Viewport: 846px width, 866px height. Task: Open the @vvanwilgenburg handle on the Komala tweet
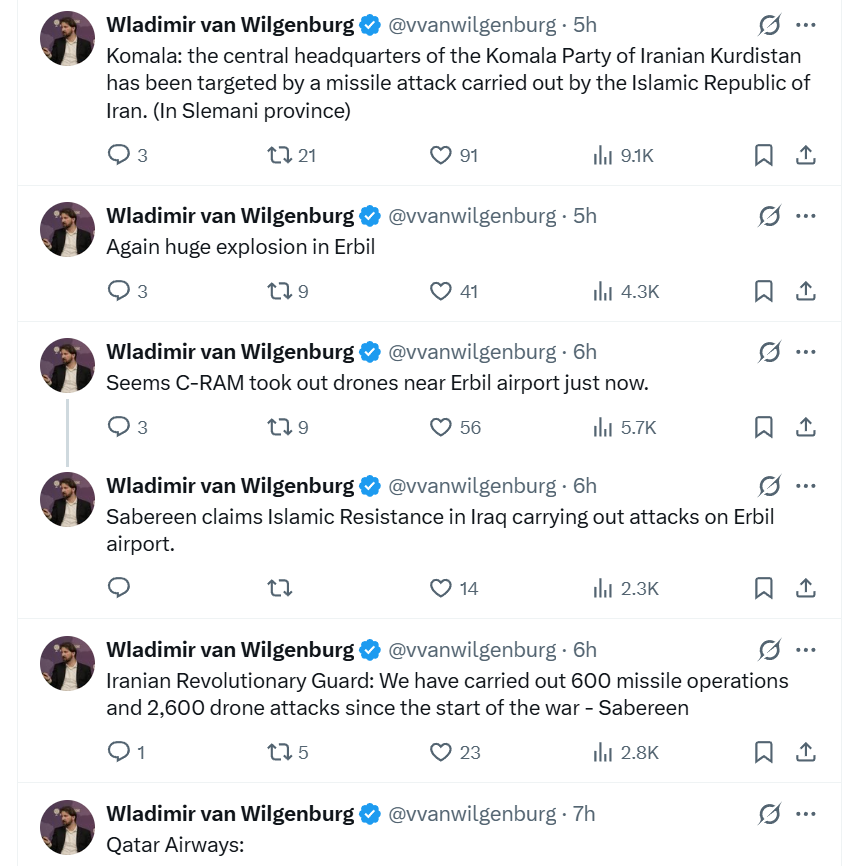click(x=472, y=24)
